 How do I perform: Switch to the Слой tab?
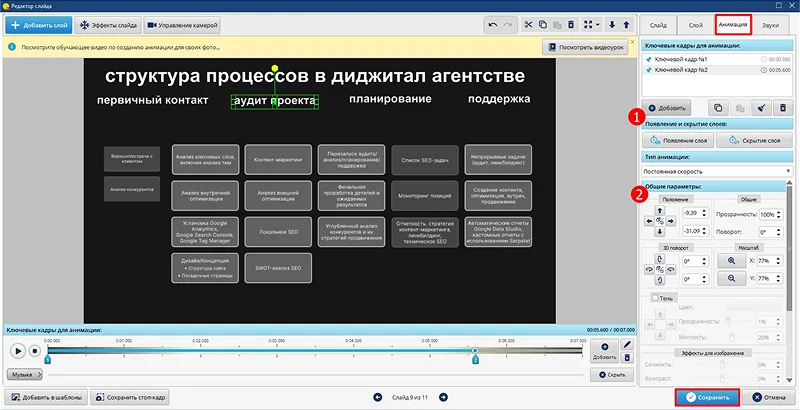pos(695,25)
